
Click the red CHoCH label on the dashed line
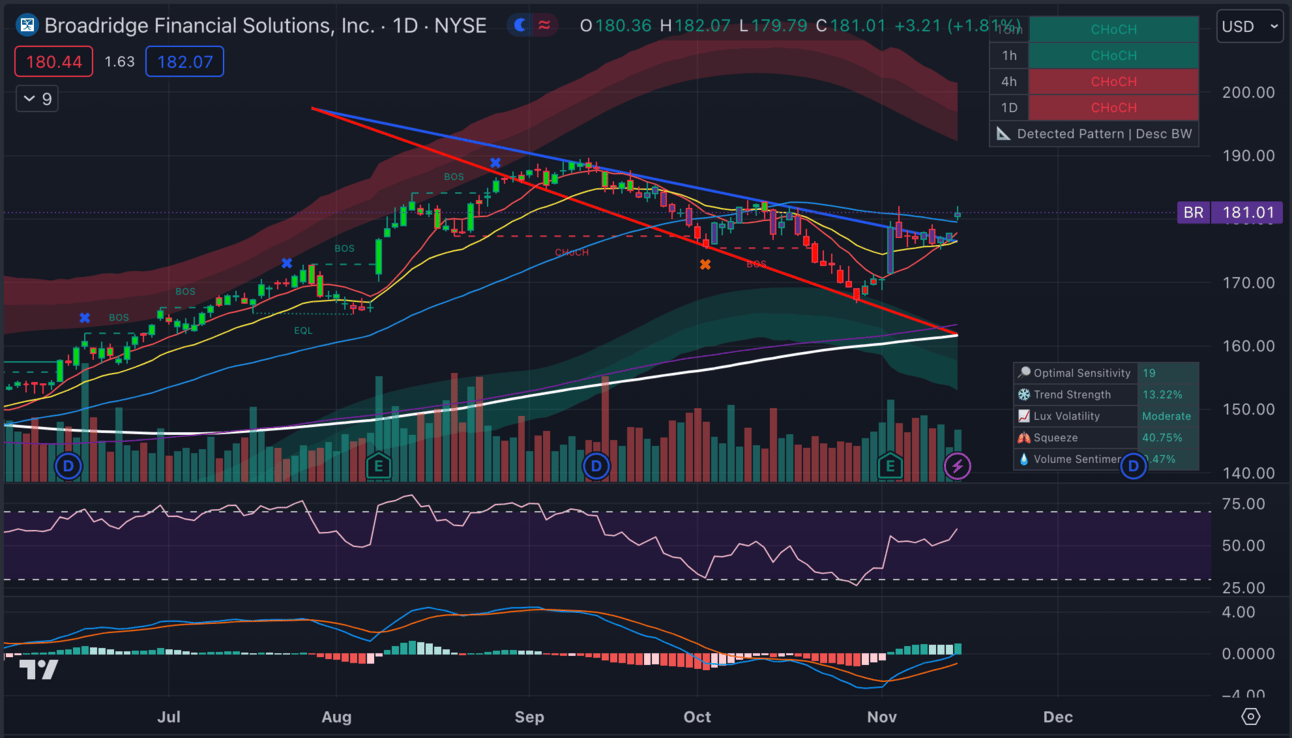[572, 252]
